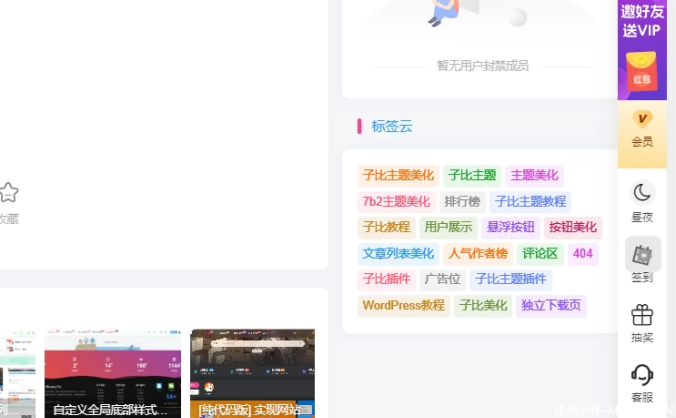Open the pink 主题美化 tag
This screenshot has height=418, width=676.
pos(534,175)
